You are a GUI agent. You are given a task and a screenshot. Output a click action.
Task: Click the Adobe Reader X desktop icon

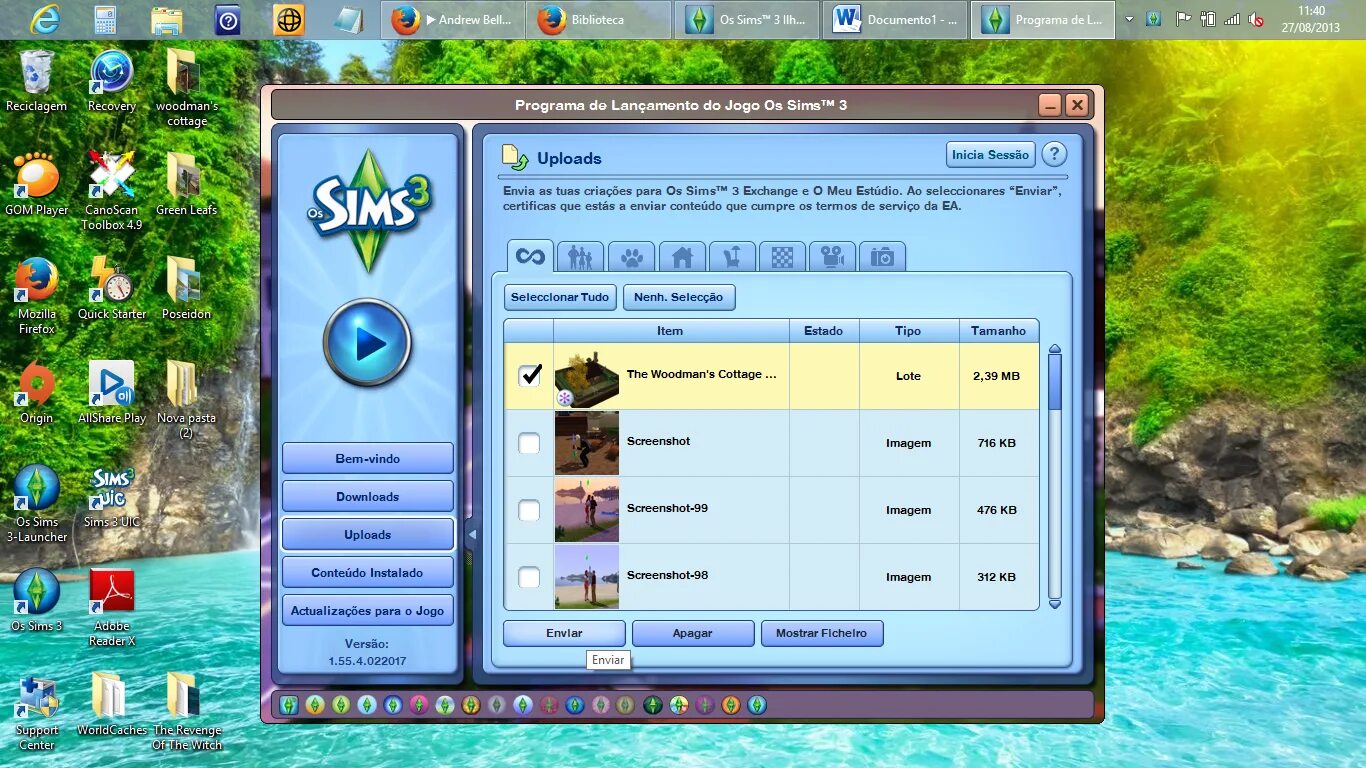click(112, 608)
